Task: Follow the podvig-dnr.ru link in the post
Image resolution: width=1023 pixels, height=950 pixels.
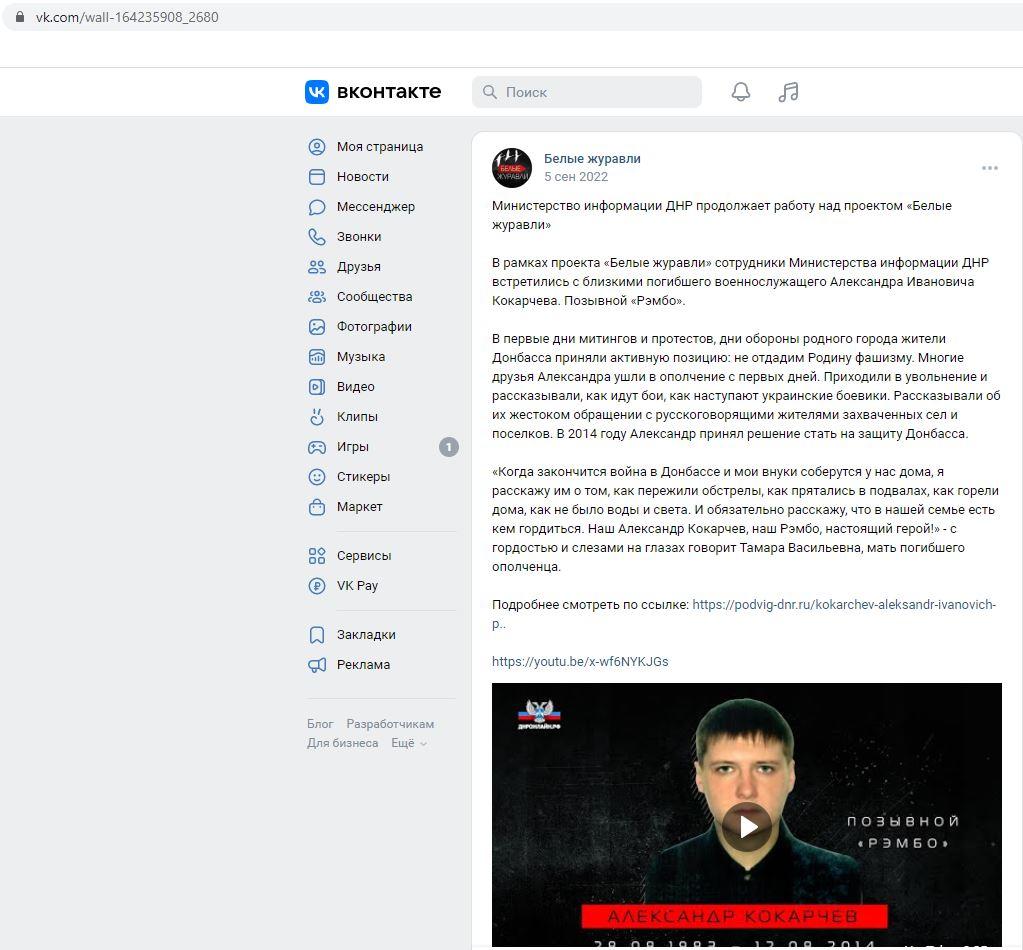Action: click(744, 614)
